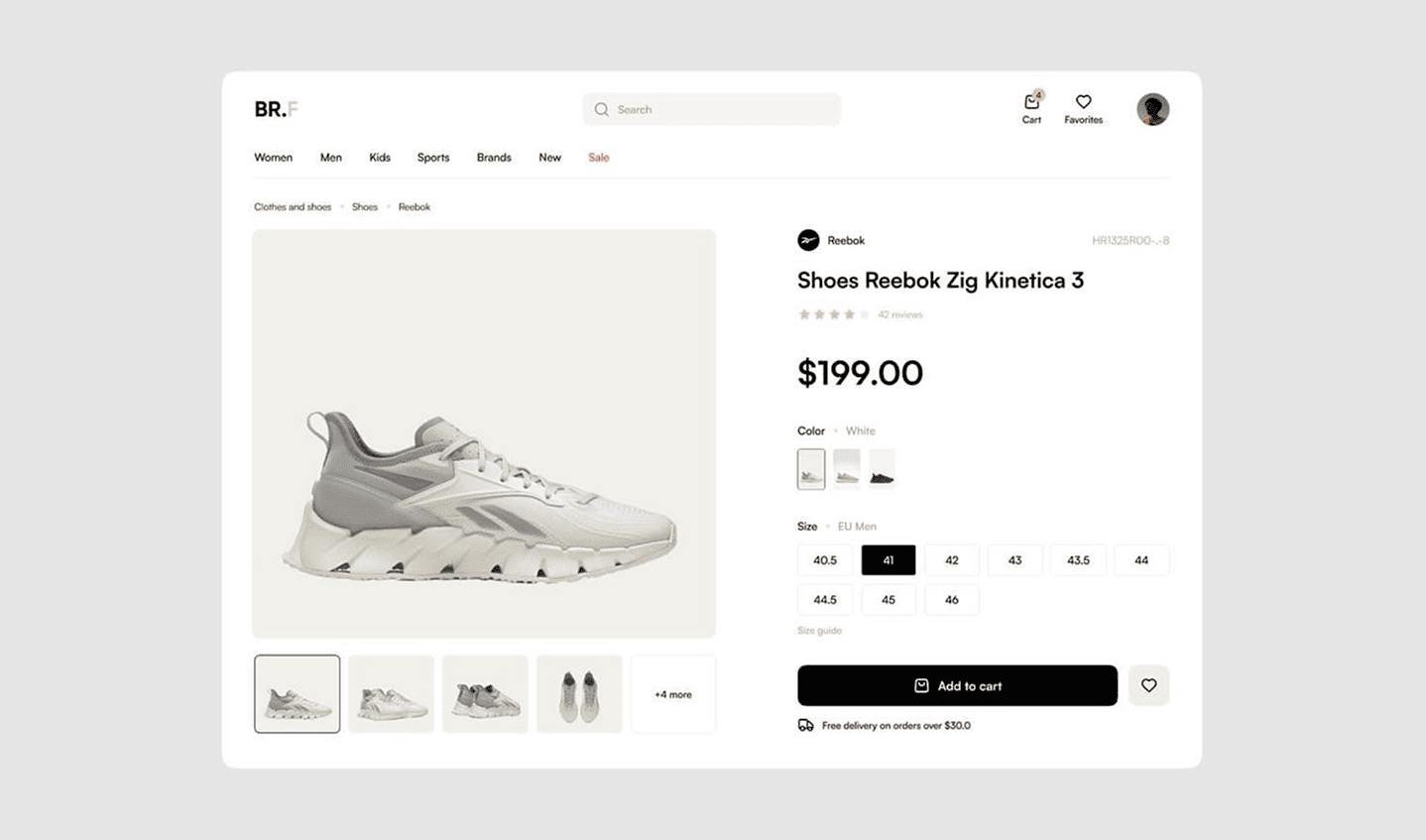Click the fourth star in rating

[849, 314]
